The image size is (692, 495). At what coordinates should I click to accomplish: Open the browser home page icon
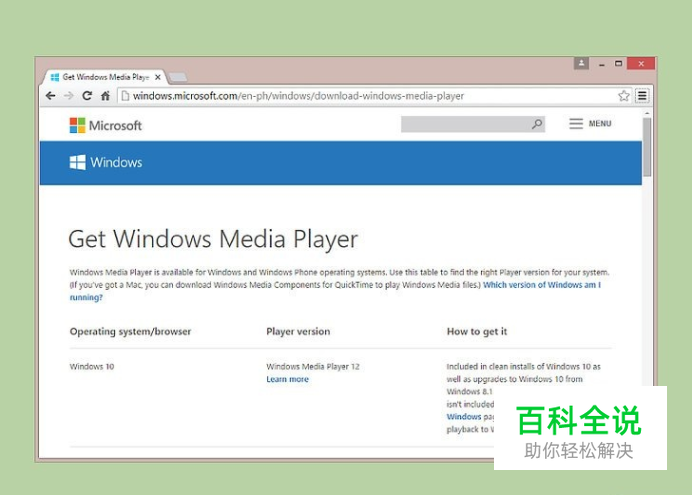click(x=105, y=96)
